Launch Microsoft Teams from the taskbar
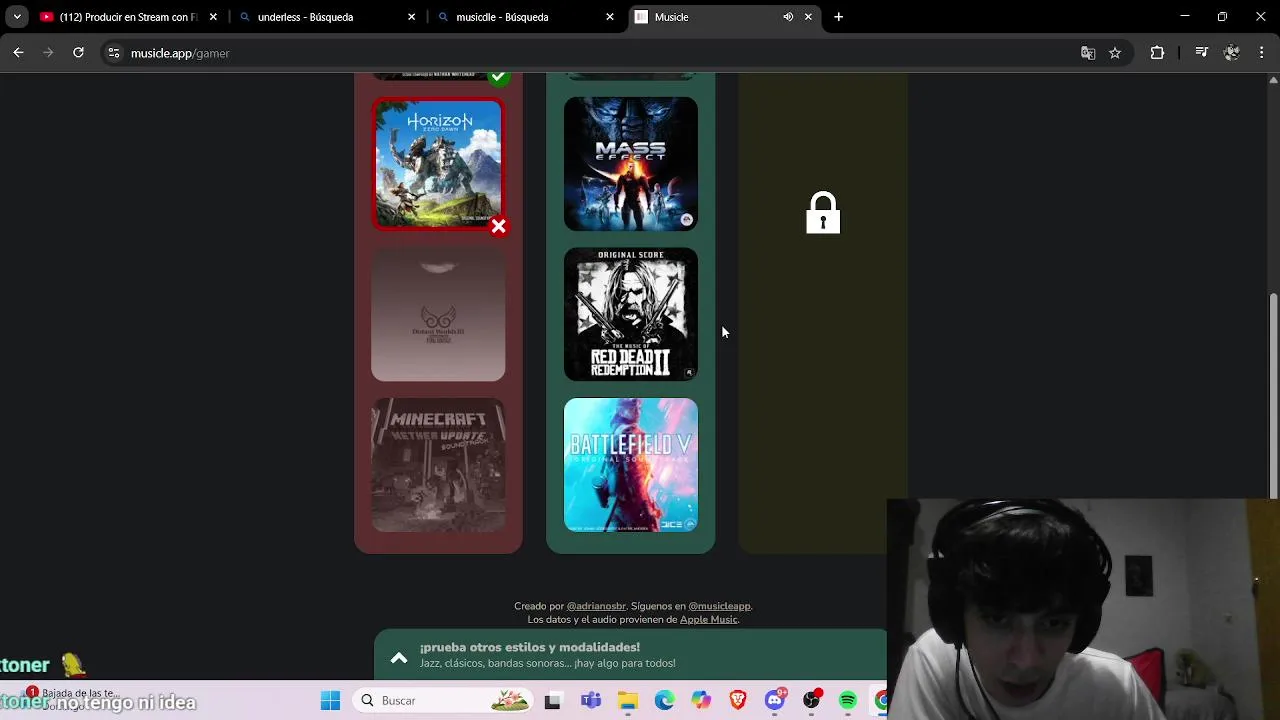Viewport: 1280px width, 720px height. tap(591, 701)
